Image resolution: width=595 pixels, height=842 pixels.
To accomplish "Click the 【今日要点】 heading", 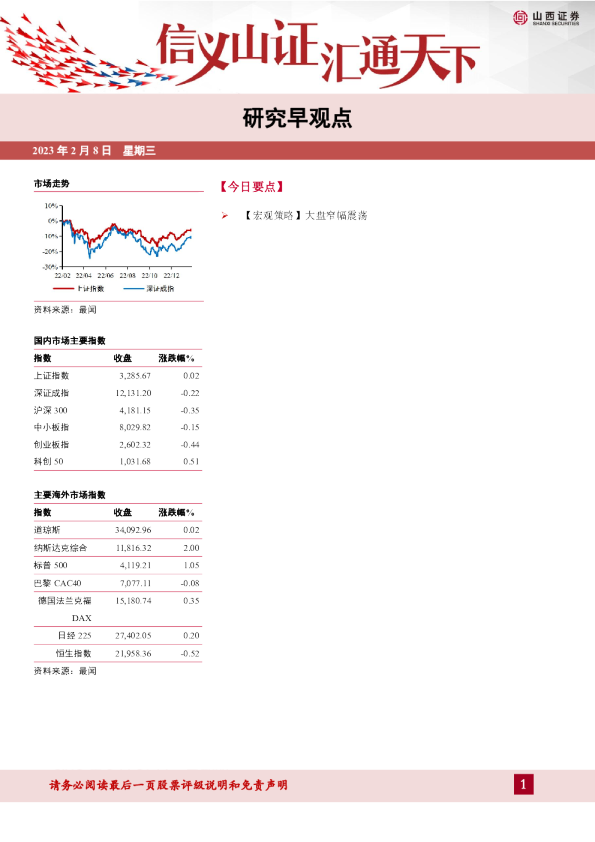I will 251,186.
